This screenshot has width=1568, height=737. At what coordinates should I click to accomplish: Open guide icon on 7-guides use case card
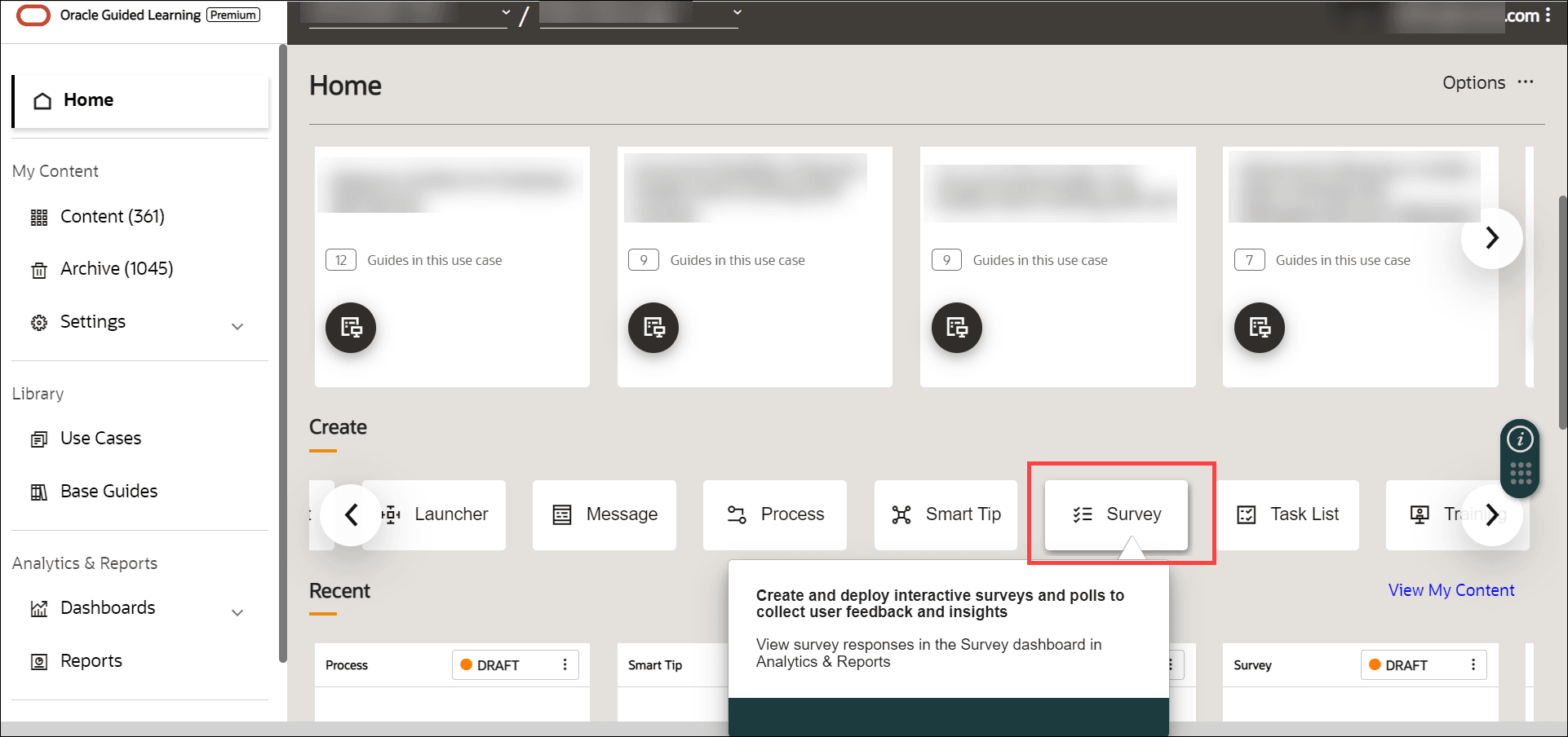(1260, 328)
